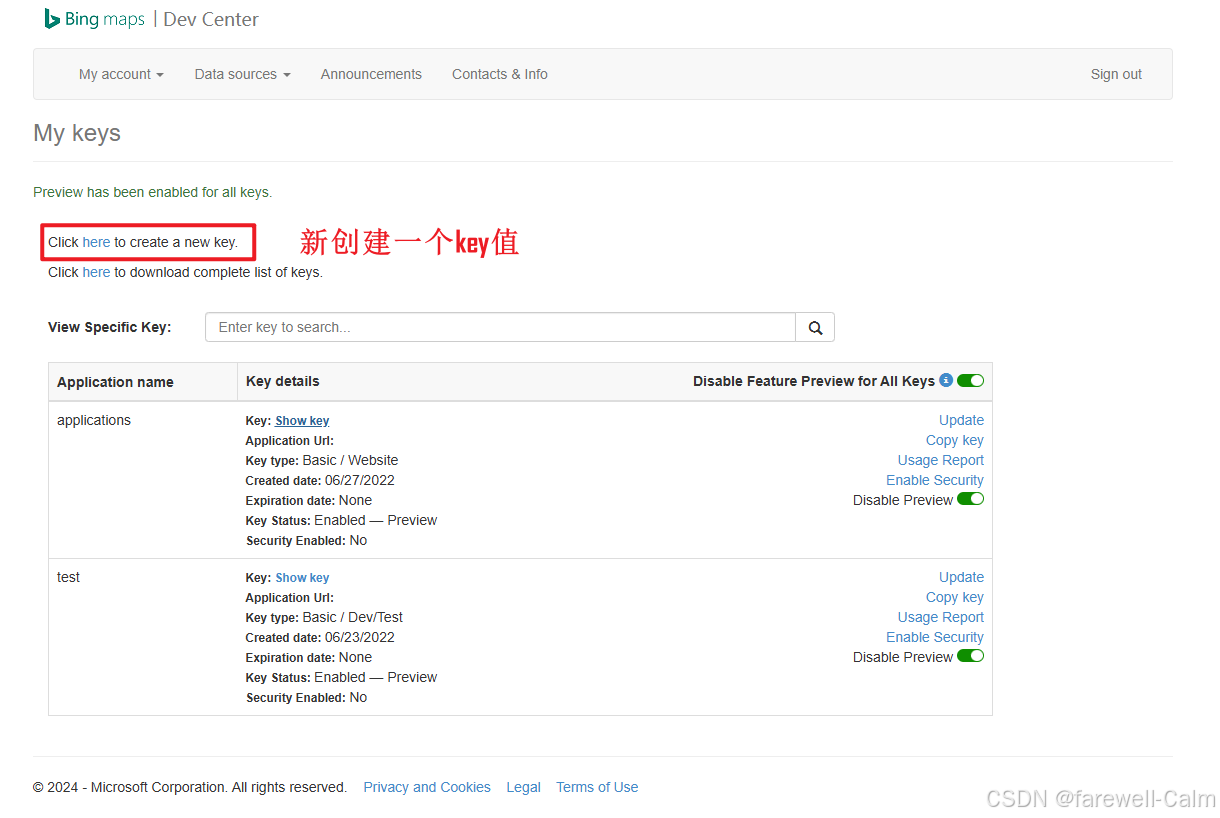Focus the Enter key to search field
Viewport: 1220px width, 818px height.
(x=500, y=327)
